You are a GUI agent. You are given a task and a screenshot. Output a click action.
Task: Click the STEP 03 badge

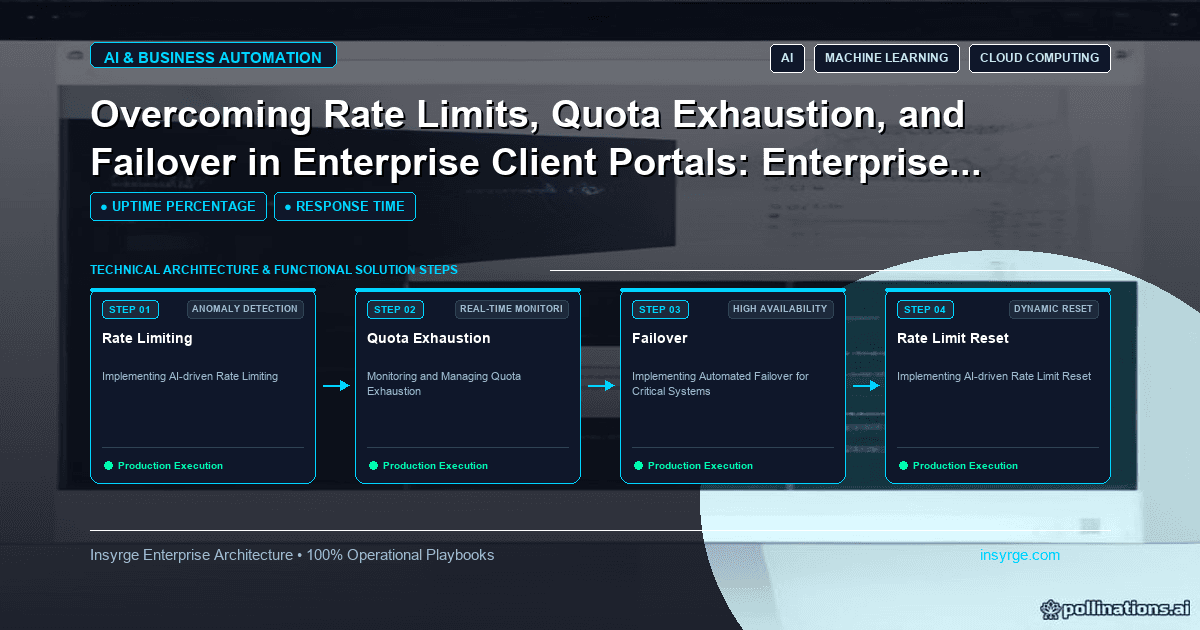(x=660, y=309)
